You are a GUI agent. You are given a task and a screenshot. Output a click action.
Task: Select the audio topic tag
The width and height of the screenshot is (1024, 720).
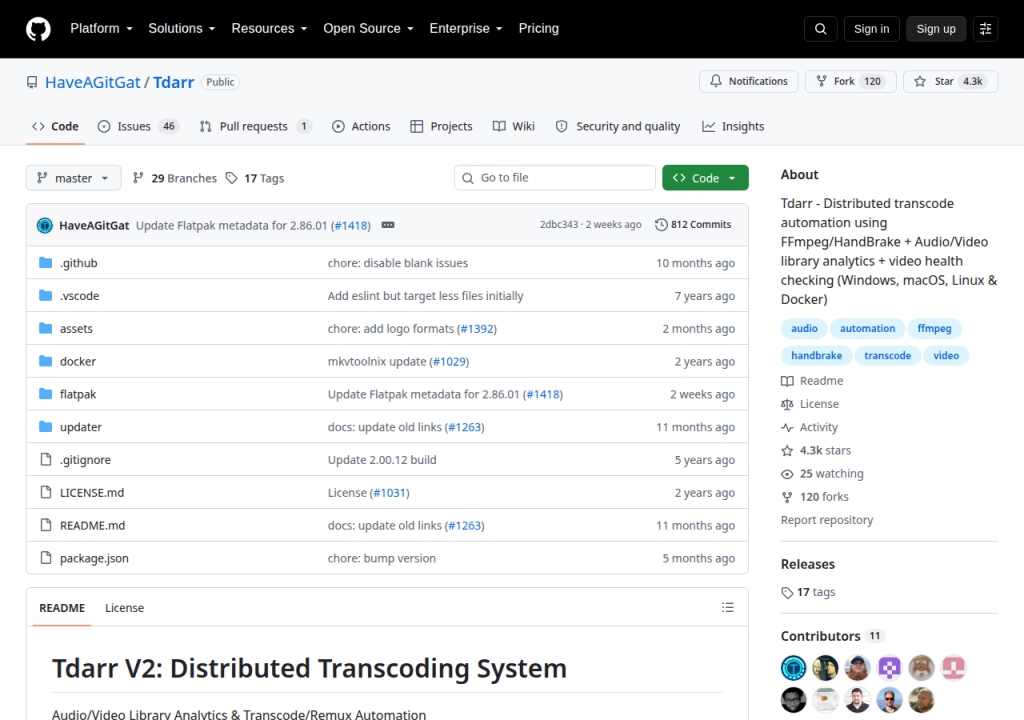[804, 329]
